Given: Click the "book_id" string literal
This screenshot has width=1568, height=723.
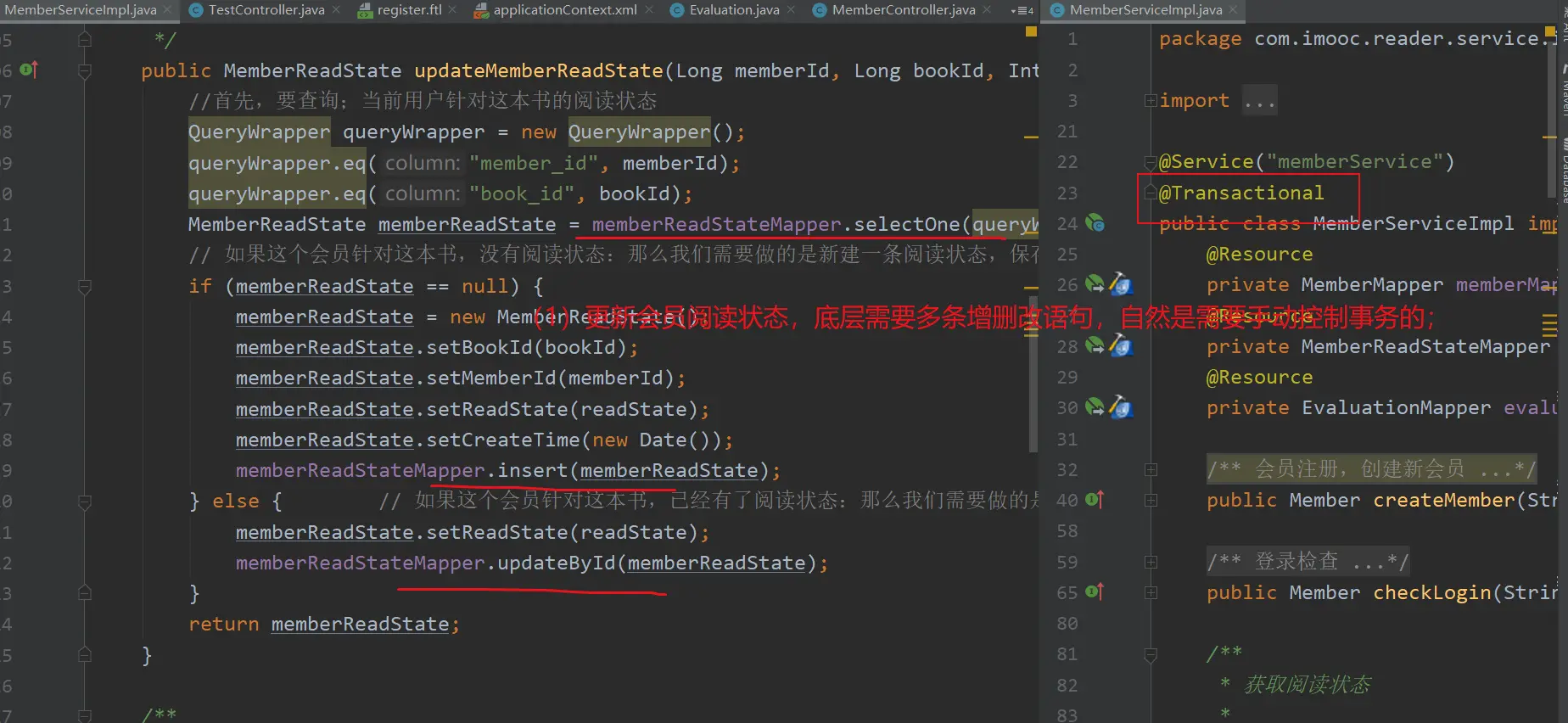Looking at the screenshot, I should click(527, 193).
